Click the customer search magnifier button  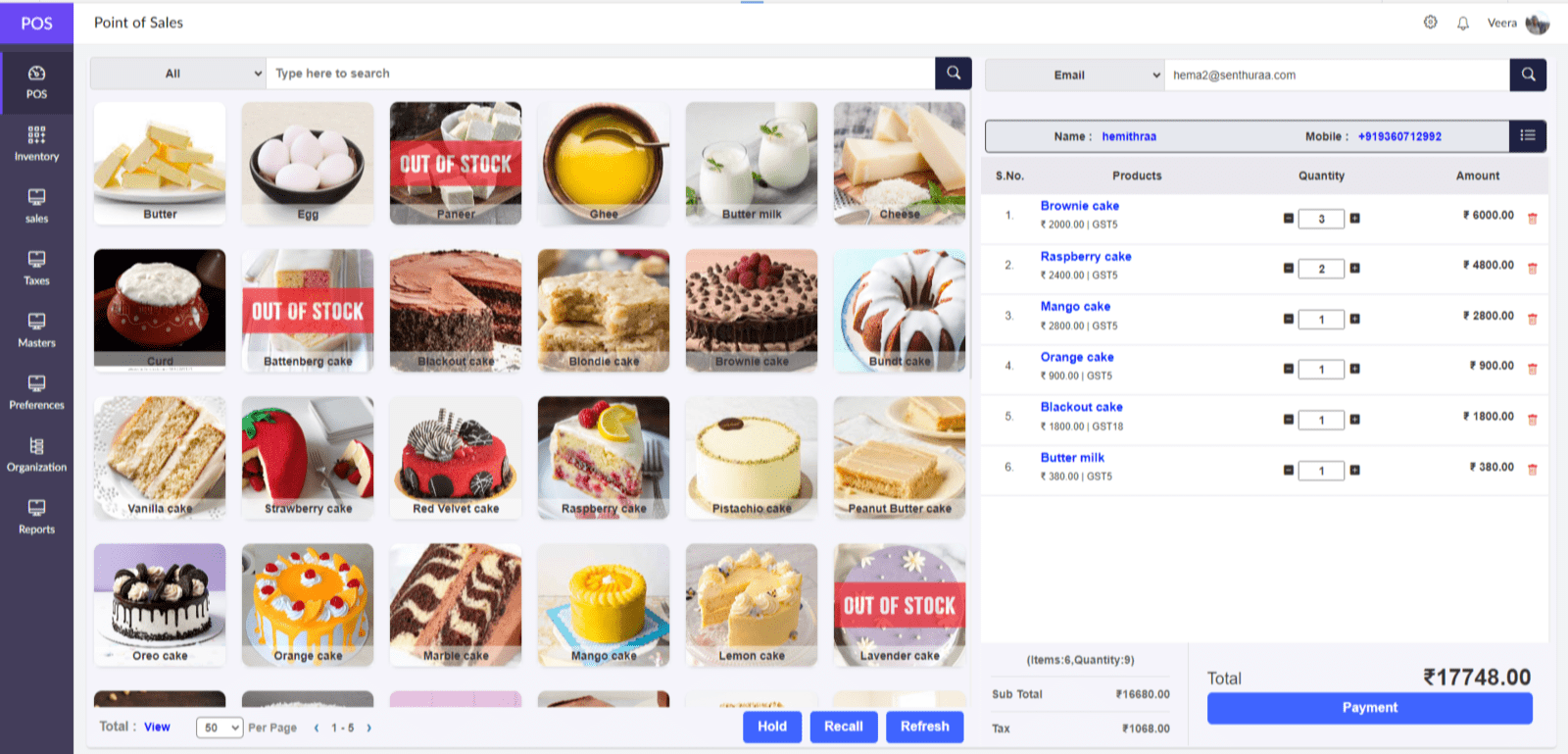pos(1528,75)
